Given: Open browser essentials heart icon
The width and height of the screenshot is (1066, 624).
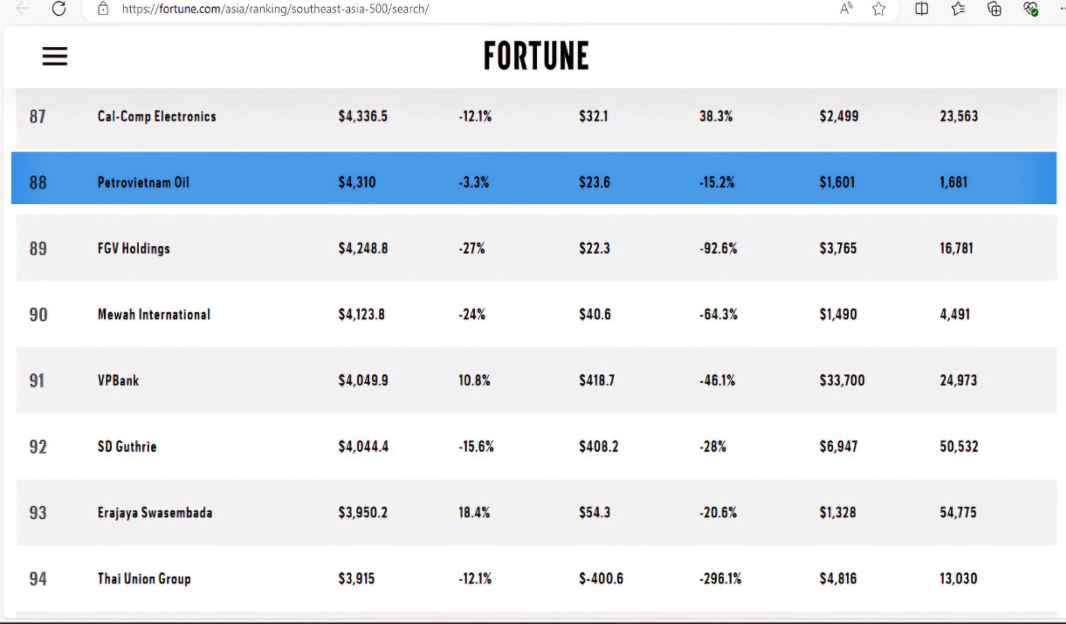Looking at the screenshot, I should 1031,9.
